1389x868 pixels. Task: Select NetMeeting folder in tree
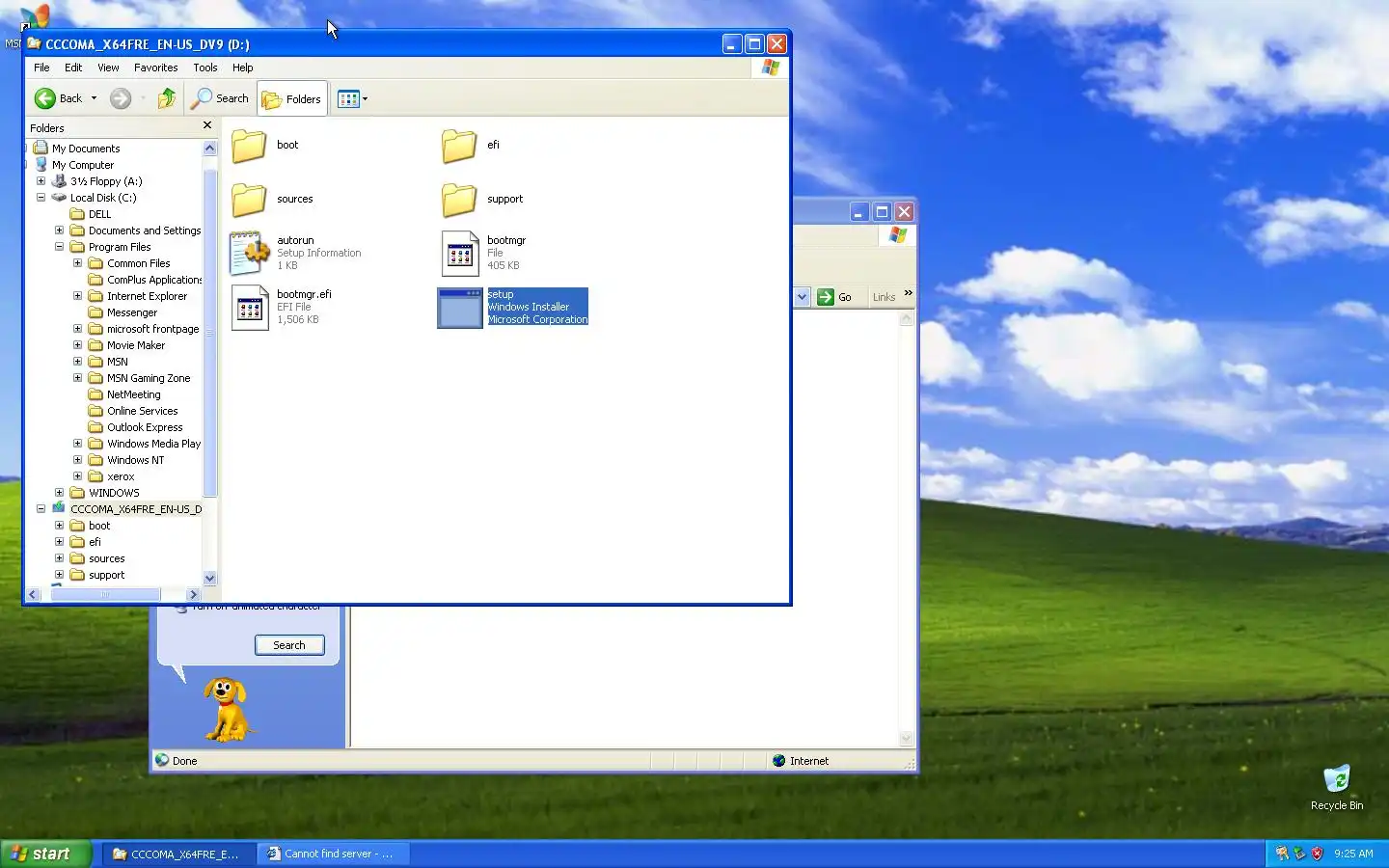(133, 394)
